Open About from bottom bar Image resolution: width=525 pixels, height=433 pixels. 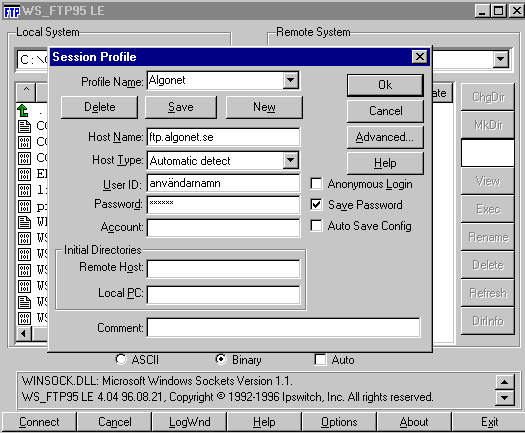tap(414, 422)
